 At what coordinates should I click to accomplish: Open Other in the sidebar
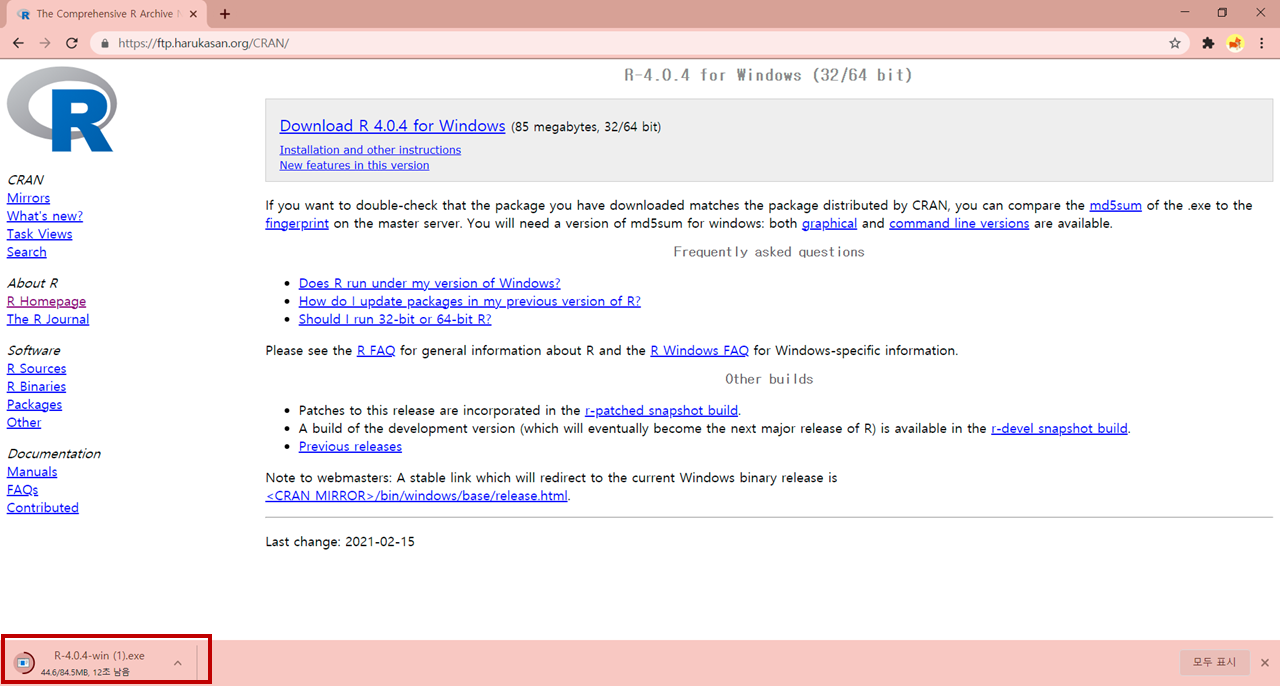(24, 422)
